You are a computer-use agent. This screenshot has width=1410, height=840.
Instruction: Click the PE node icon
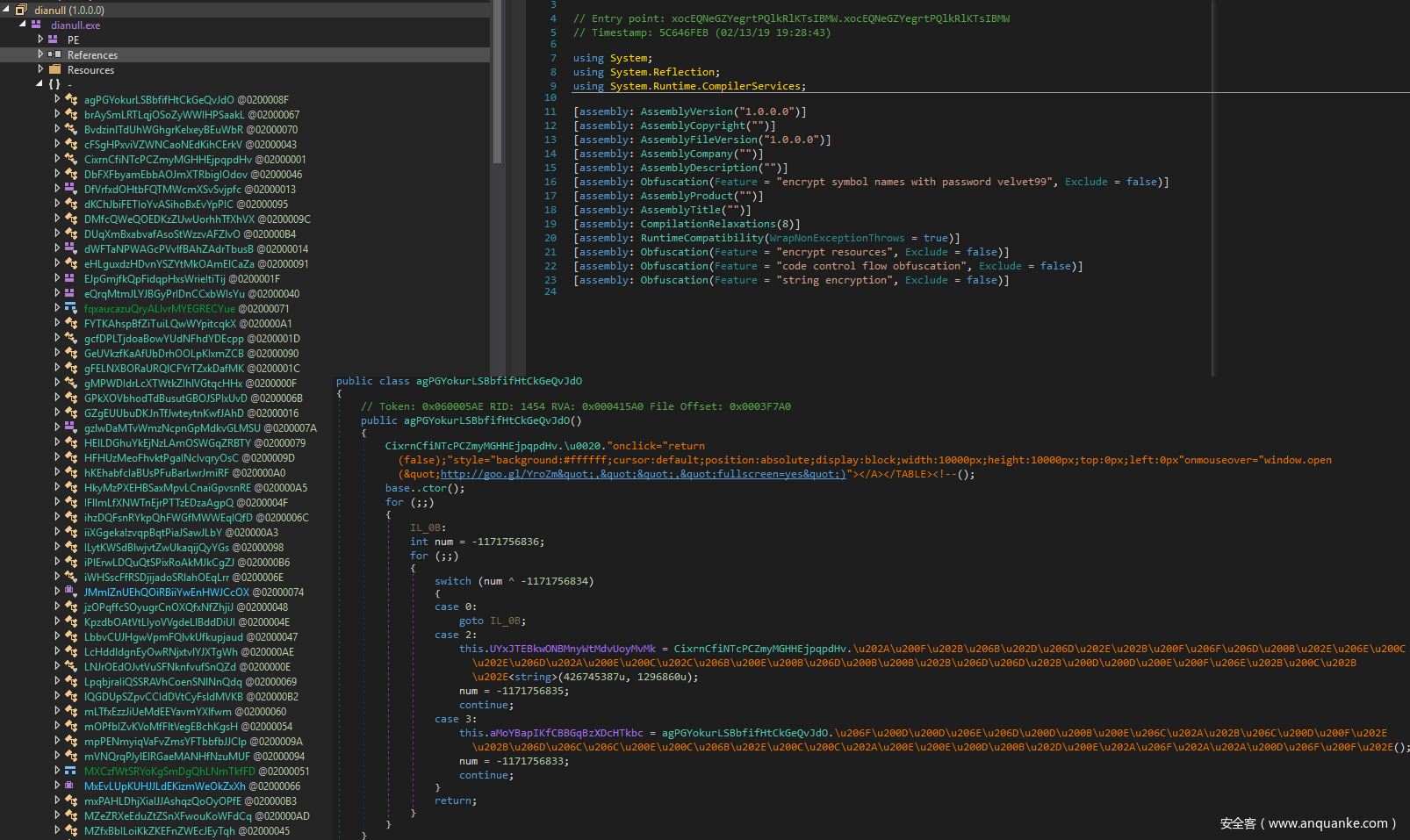click(54, 39)
